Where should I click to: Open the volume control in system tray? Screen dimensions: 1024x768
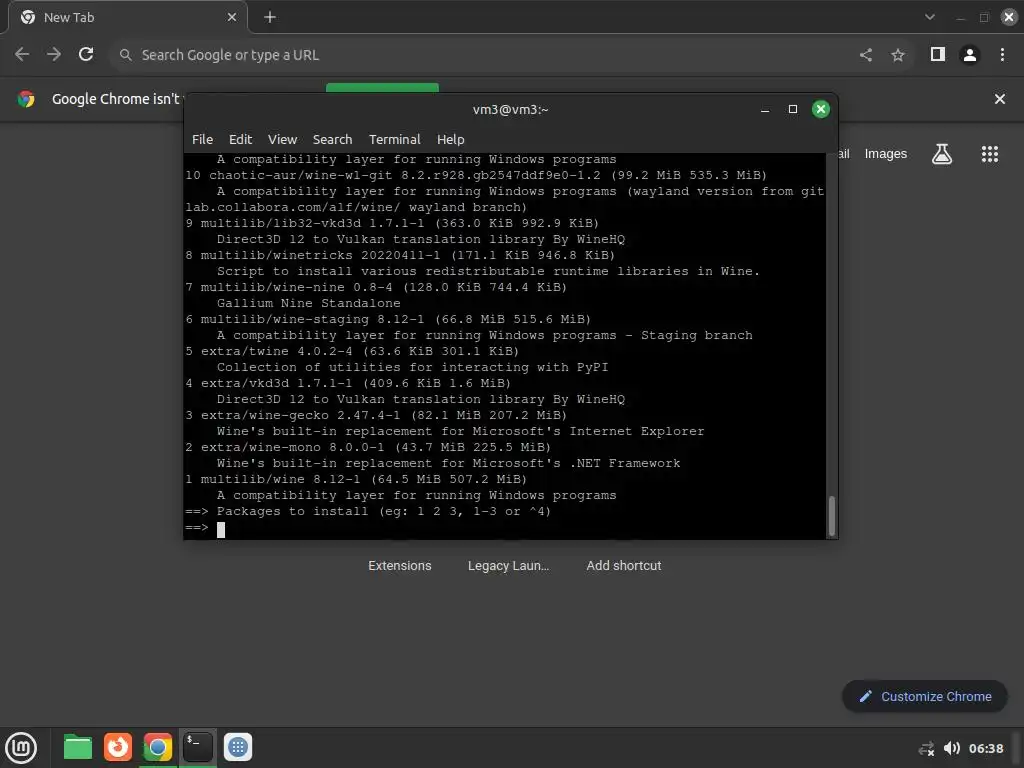pyautogui.click(x=952, y=748)
